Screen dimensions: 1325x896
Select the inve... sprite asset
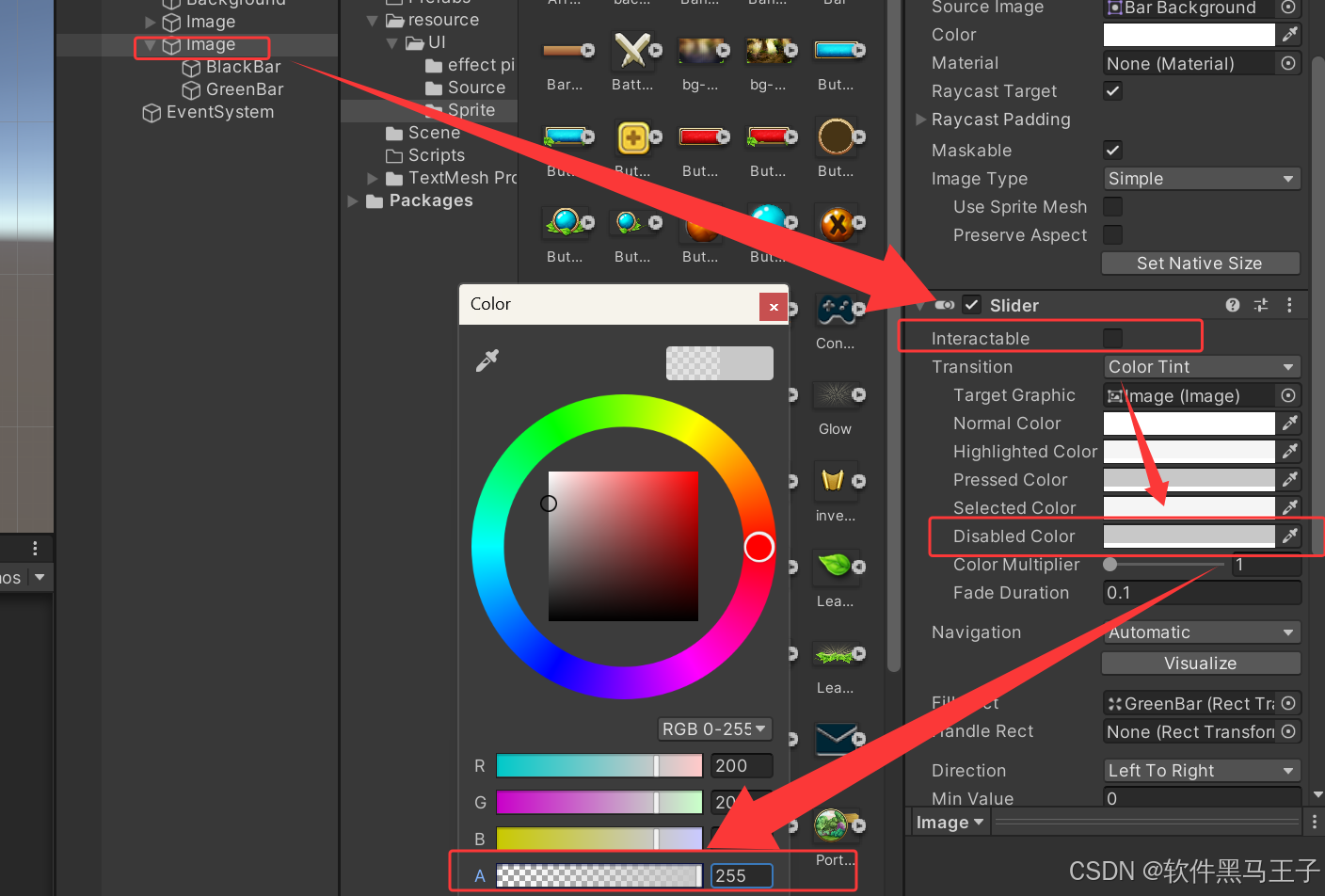[x=834, y=481]
